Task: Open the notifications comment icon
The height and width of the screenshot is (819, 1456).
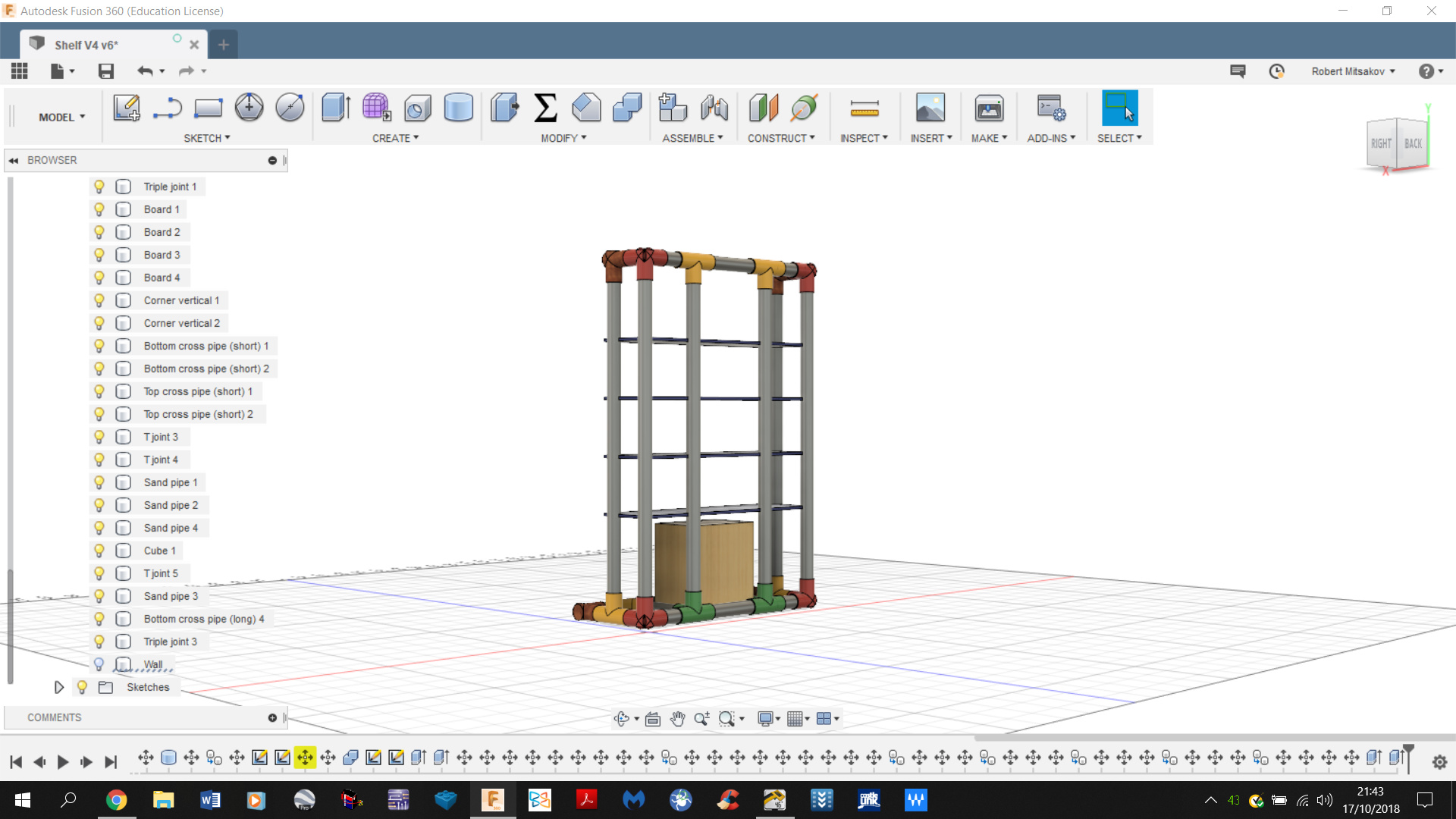Action: 1238,71
